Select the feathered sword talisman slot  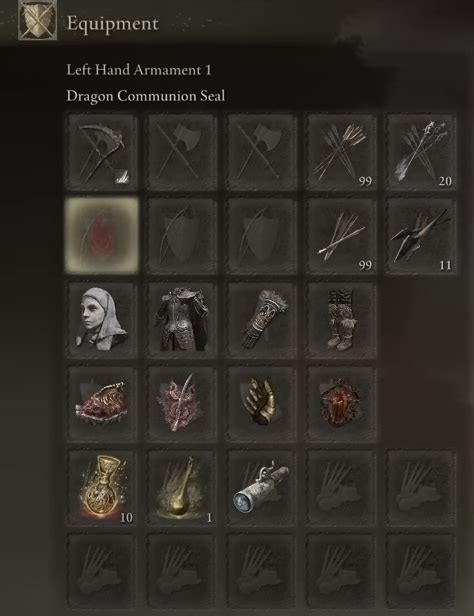(182, 404)
